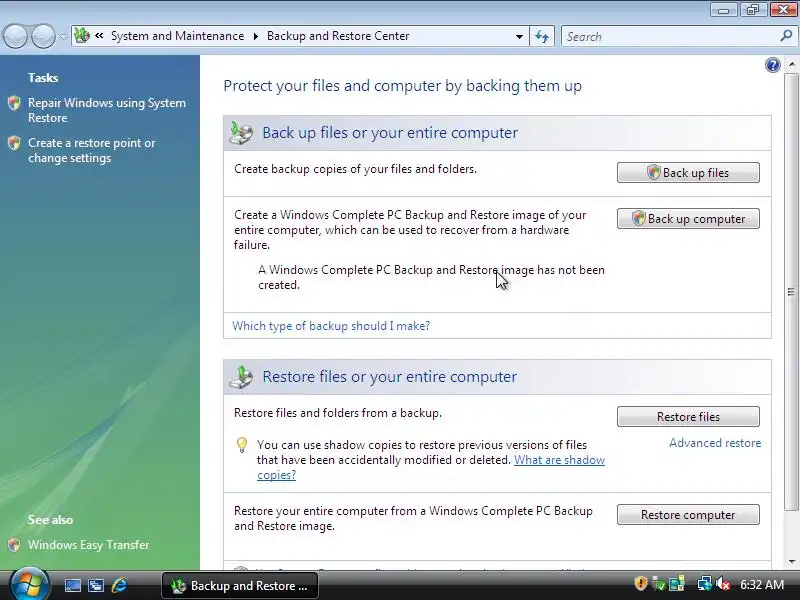Open Create a restore point or change settings
The width and height of the screenshot is (800, 600).
91,151
